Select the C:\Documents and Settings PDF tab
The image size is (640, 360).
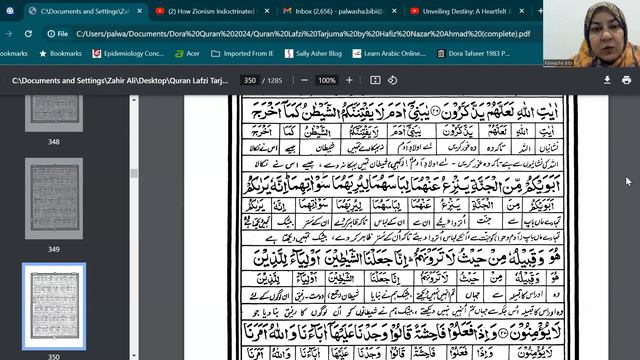[84, 11]
